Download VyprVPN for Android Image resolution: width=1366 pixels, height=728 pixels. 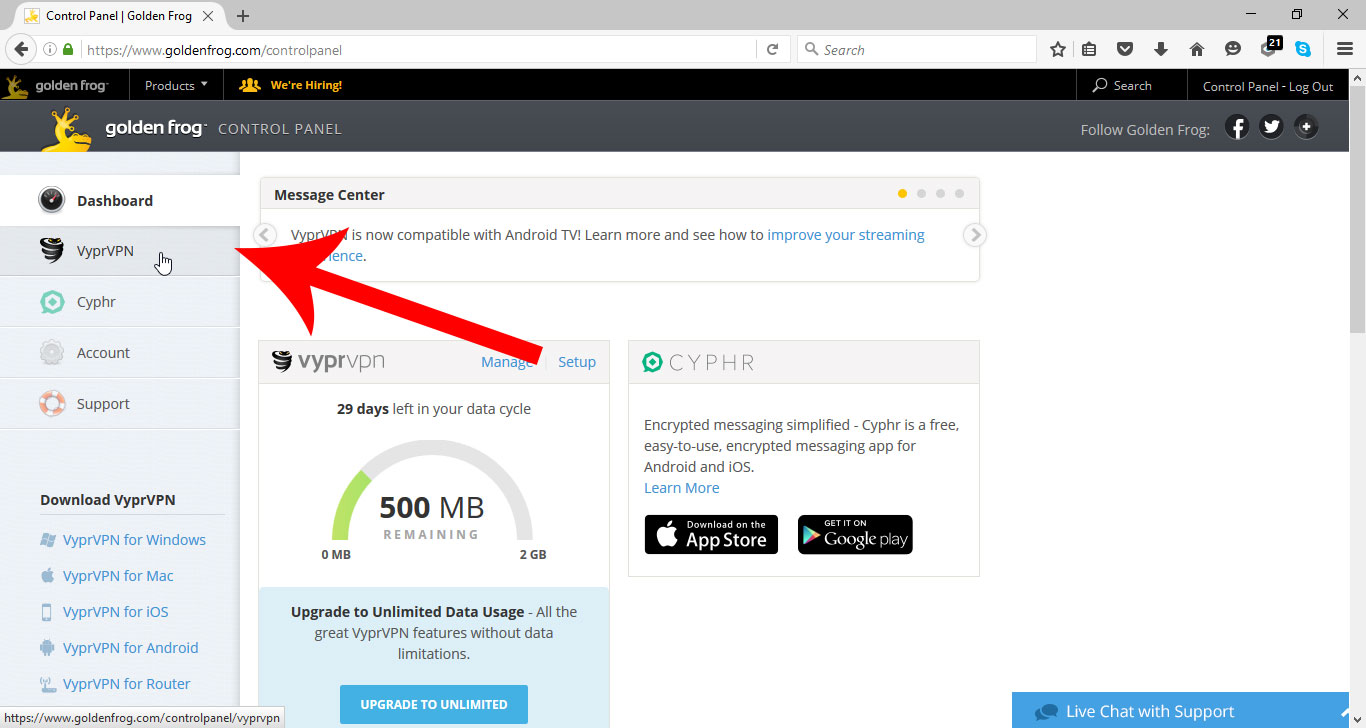(130, 648)
